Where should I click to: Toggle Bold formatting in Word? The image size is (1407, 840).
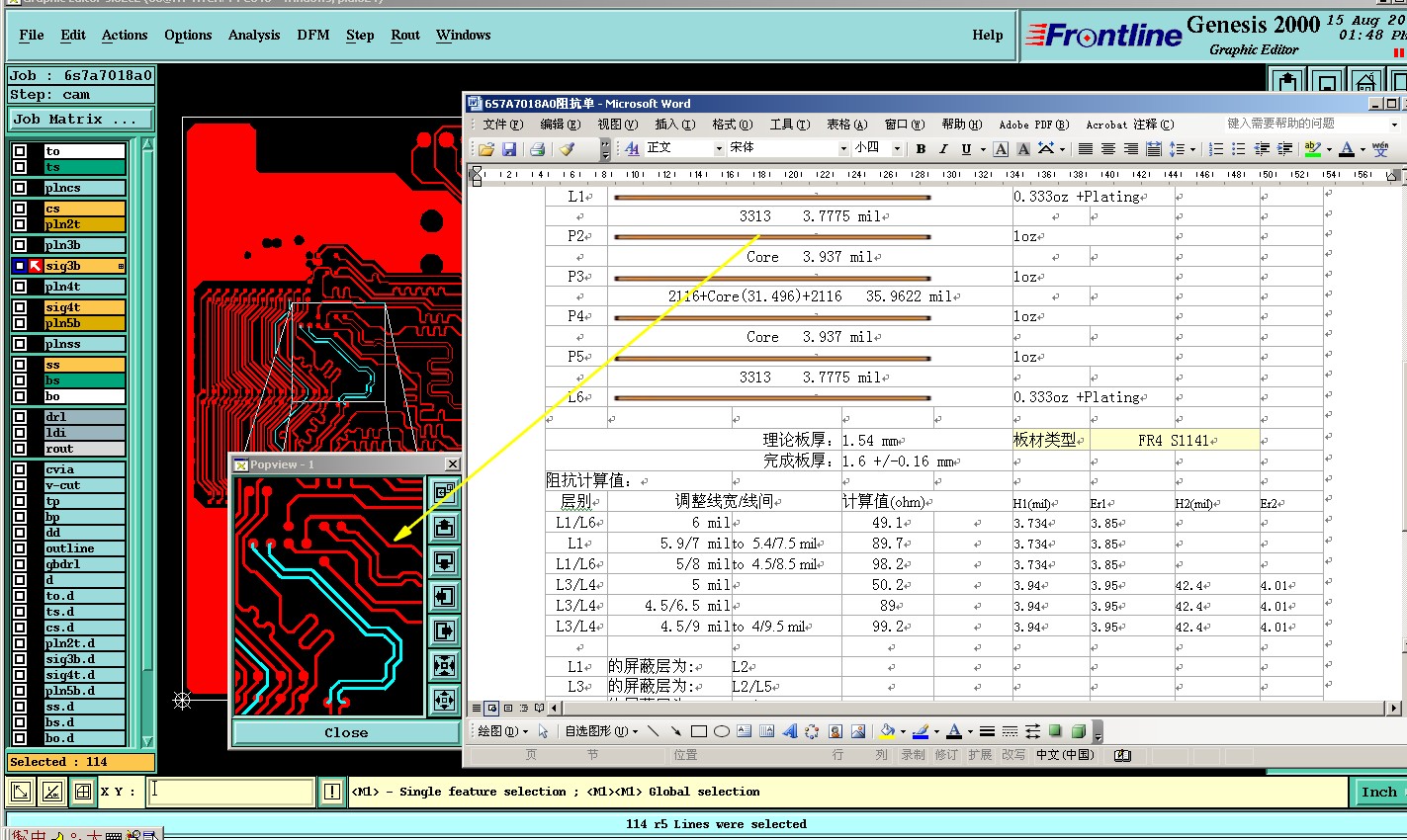[x=921, y=149]
